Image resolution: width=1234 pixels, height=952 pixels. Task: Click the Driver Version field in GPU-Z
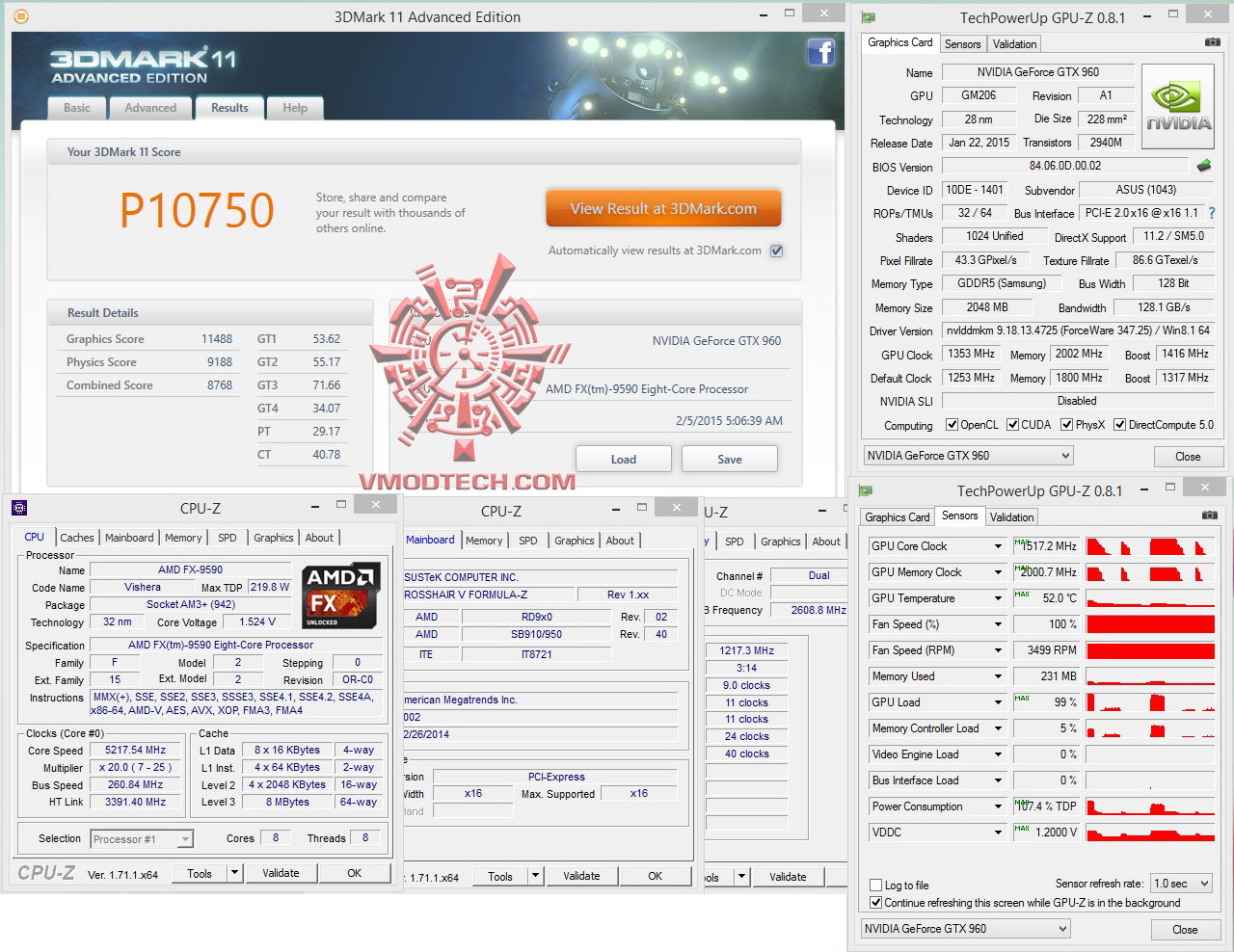pyautogui.click(x=1078, y=331)
